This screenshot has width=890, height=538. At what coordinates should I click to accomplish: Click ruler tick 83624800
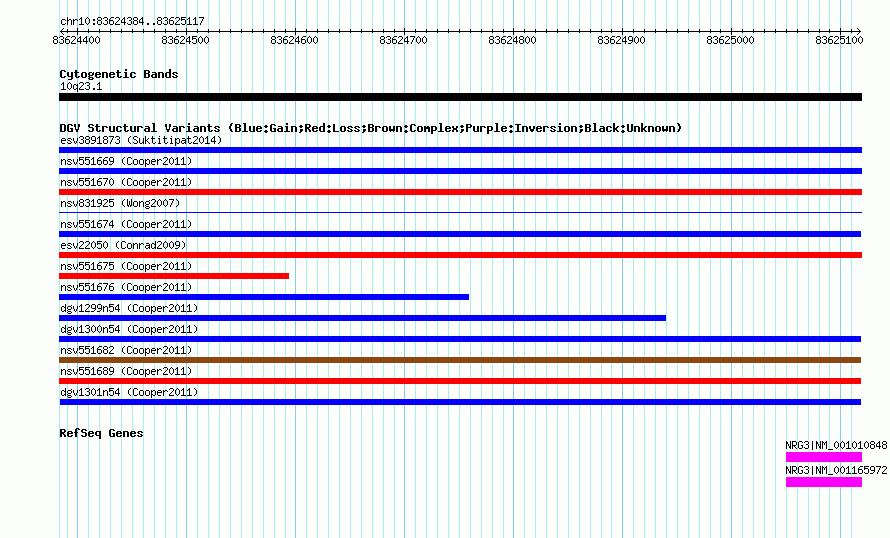click(x=512, y=40)
